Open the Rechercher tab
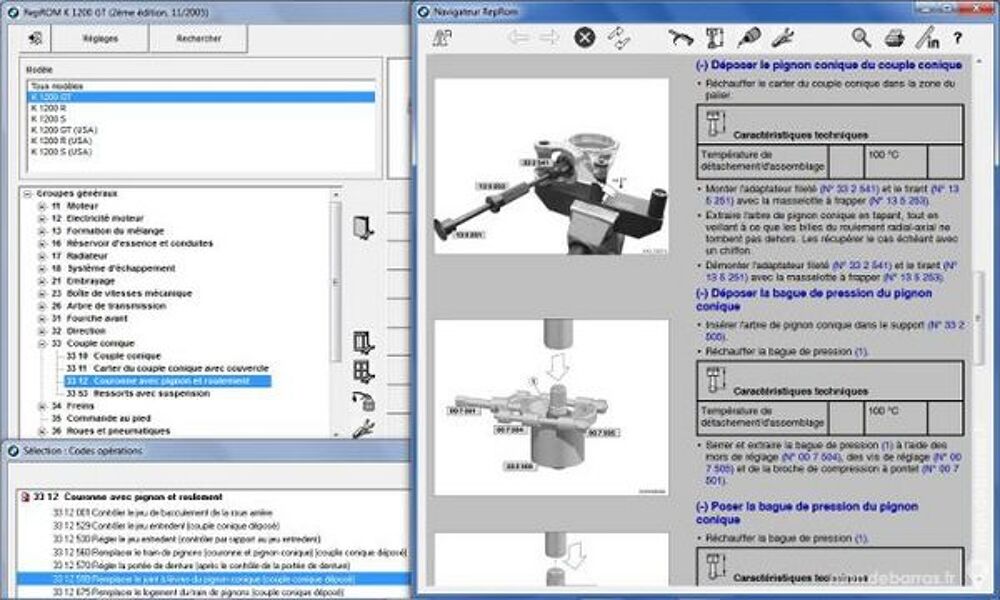 (x=196, y=39)
